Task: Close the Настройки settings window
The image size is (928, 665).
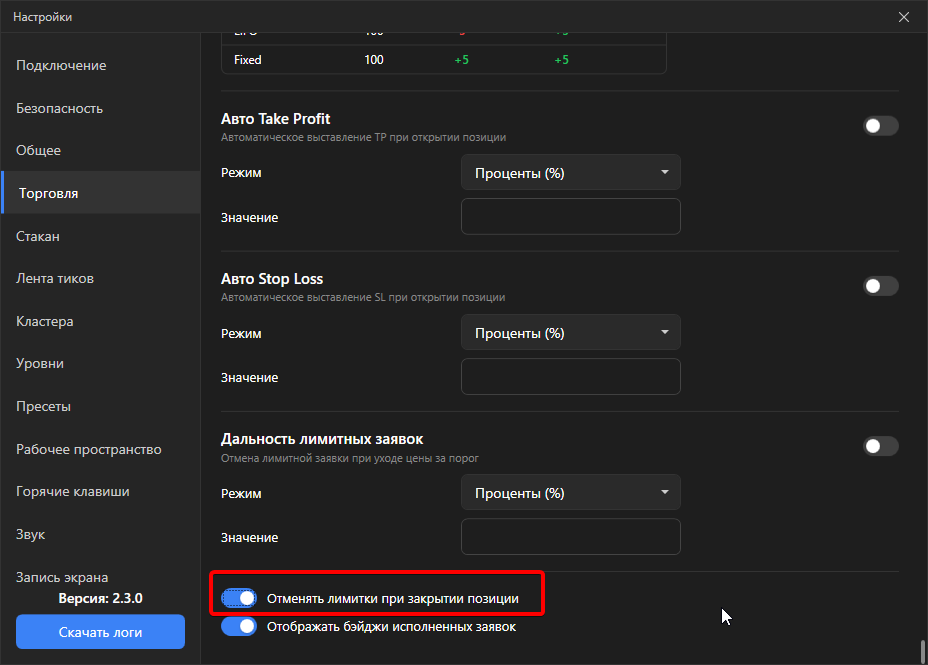Action: pyautogui.click(x=903, y=17)
